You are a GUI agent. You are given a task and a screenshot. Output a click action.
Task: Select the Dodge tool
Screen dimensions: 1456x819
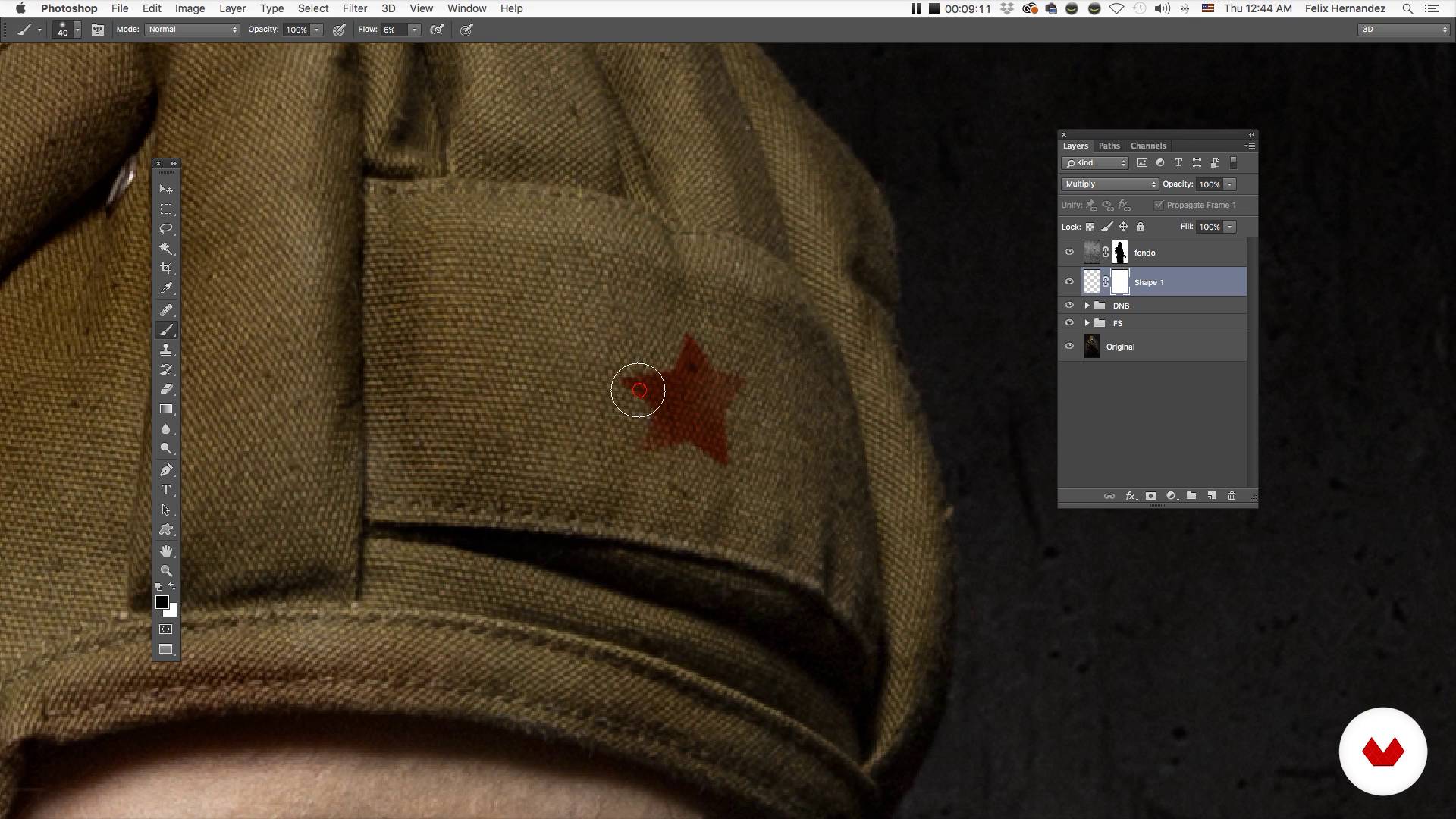coord(166,449)
